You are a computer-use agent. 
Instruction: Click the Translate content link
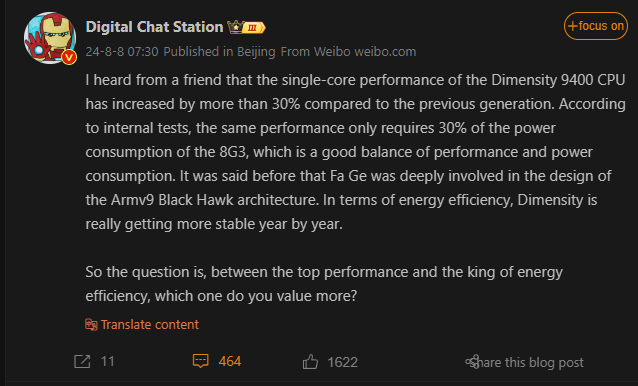click(x=149, y=325)
